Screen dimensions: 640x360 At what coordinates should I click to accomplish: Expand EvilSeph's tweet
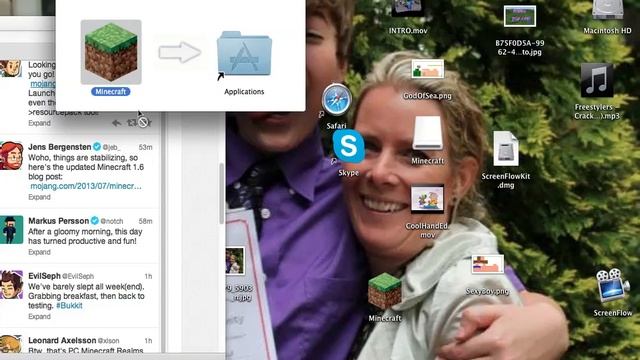tap(39, 316)
